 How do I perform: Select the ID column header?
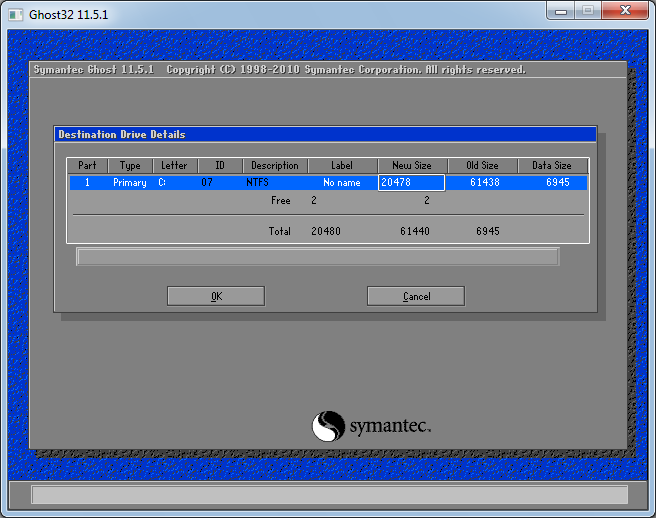click(x=220, y=166)
